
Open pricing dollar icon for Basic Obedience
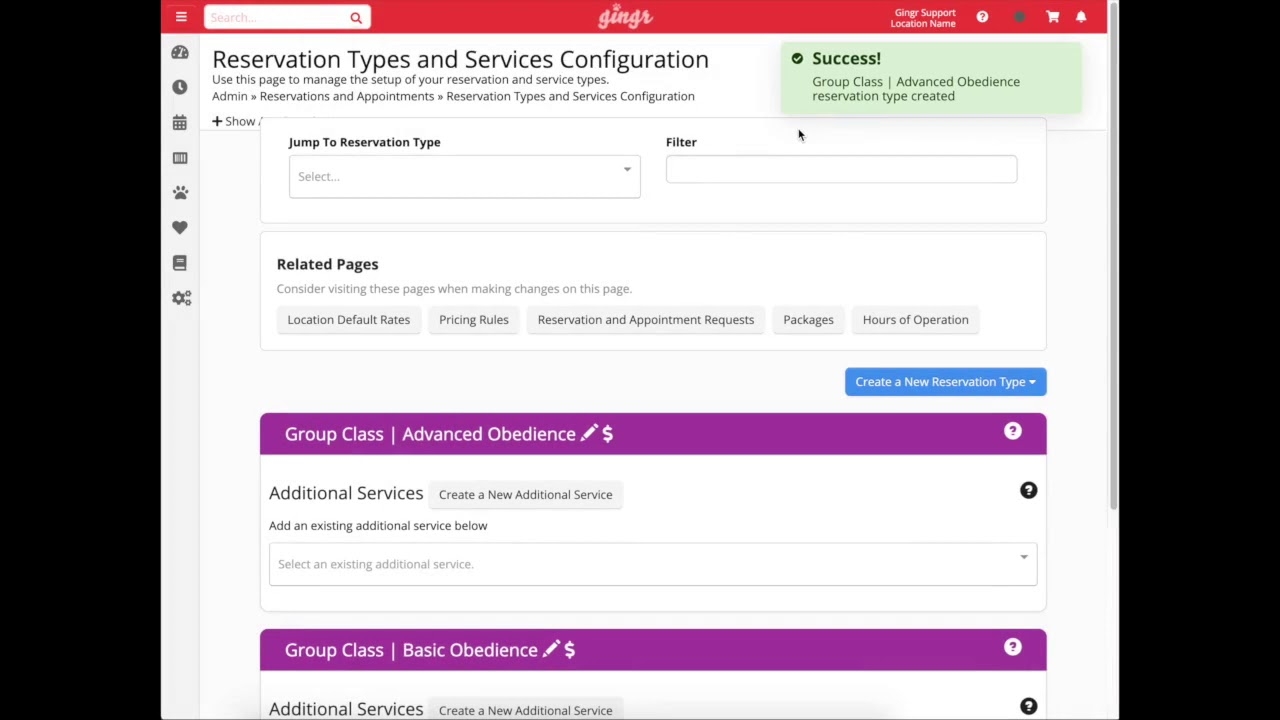click(569, 650)
